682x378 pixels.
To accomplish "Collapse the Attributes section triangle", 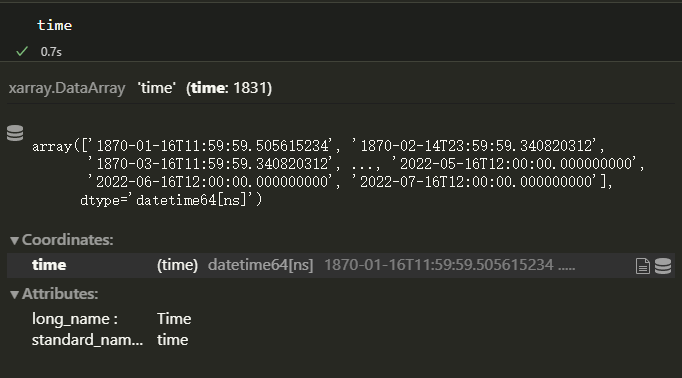I will coord(14,294).
